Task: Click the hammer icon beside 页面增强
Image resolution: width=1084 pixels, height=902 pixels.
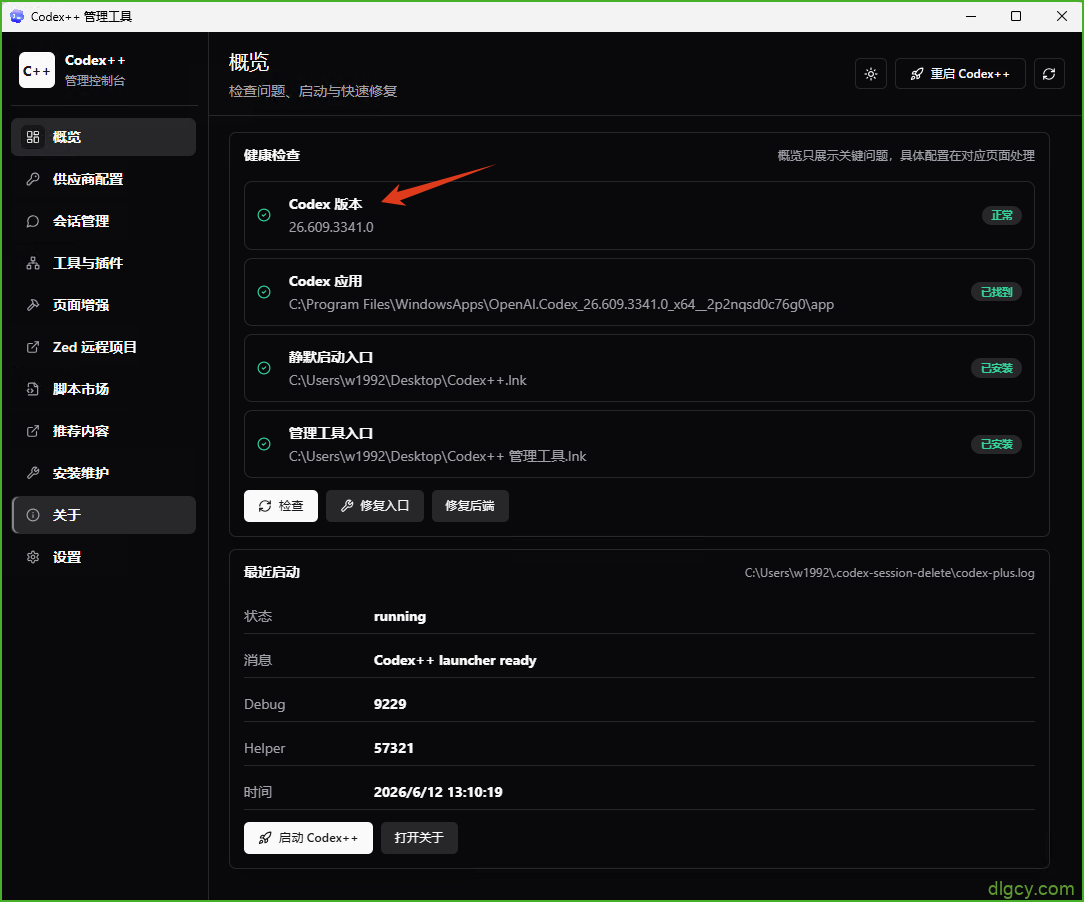Action: [x=32, y=305]
